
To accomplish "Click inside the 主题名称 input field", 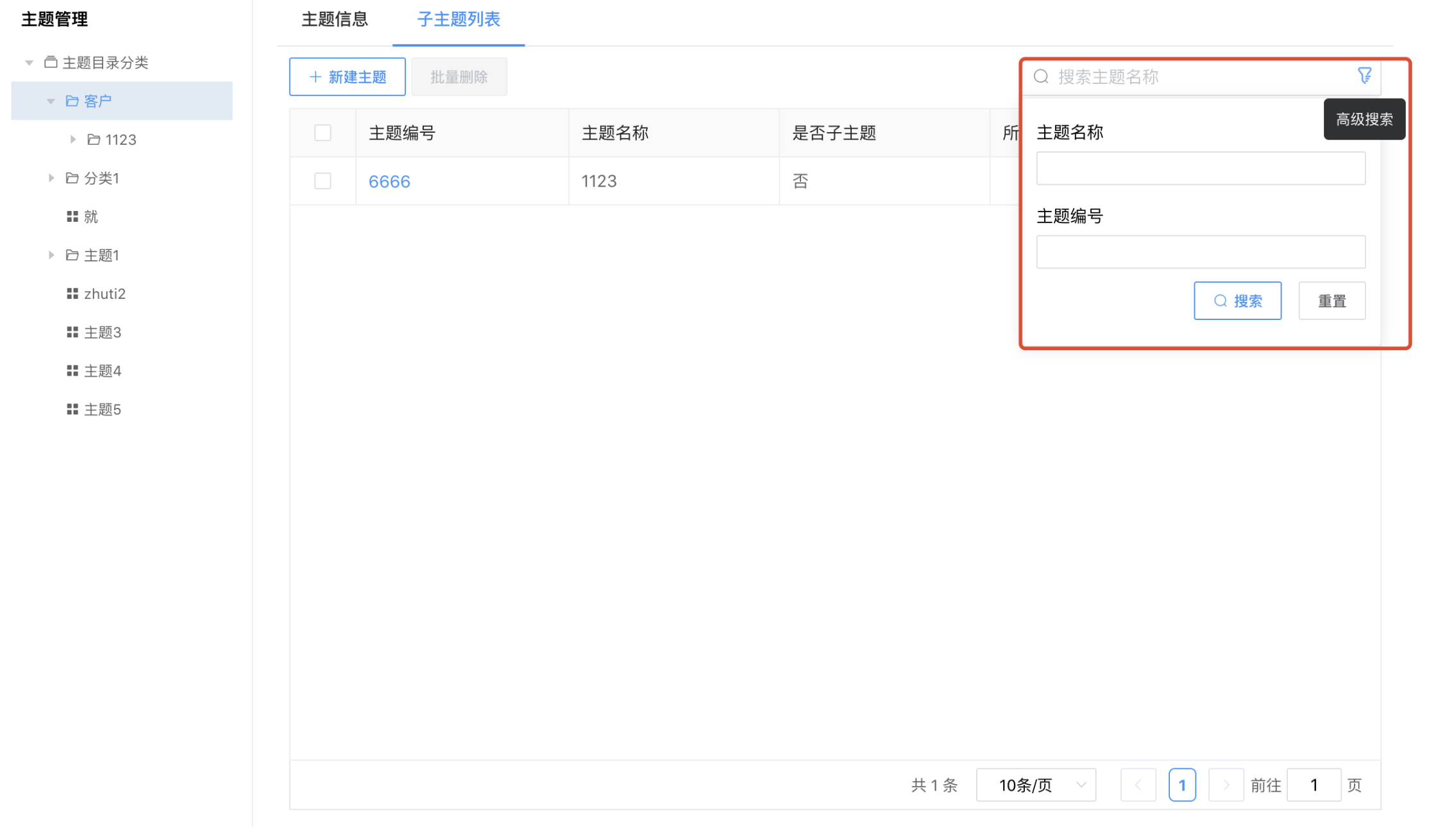I will pyautogui.click(x=1200, y=168).
